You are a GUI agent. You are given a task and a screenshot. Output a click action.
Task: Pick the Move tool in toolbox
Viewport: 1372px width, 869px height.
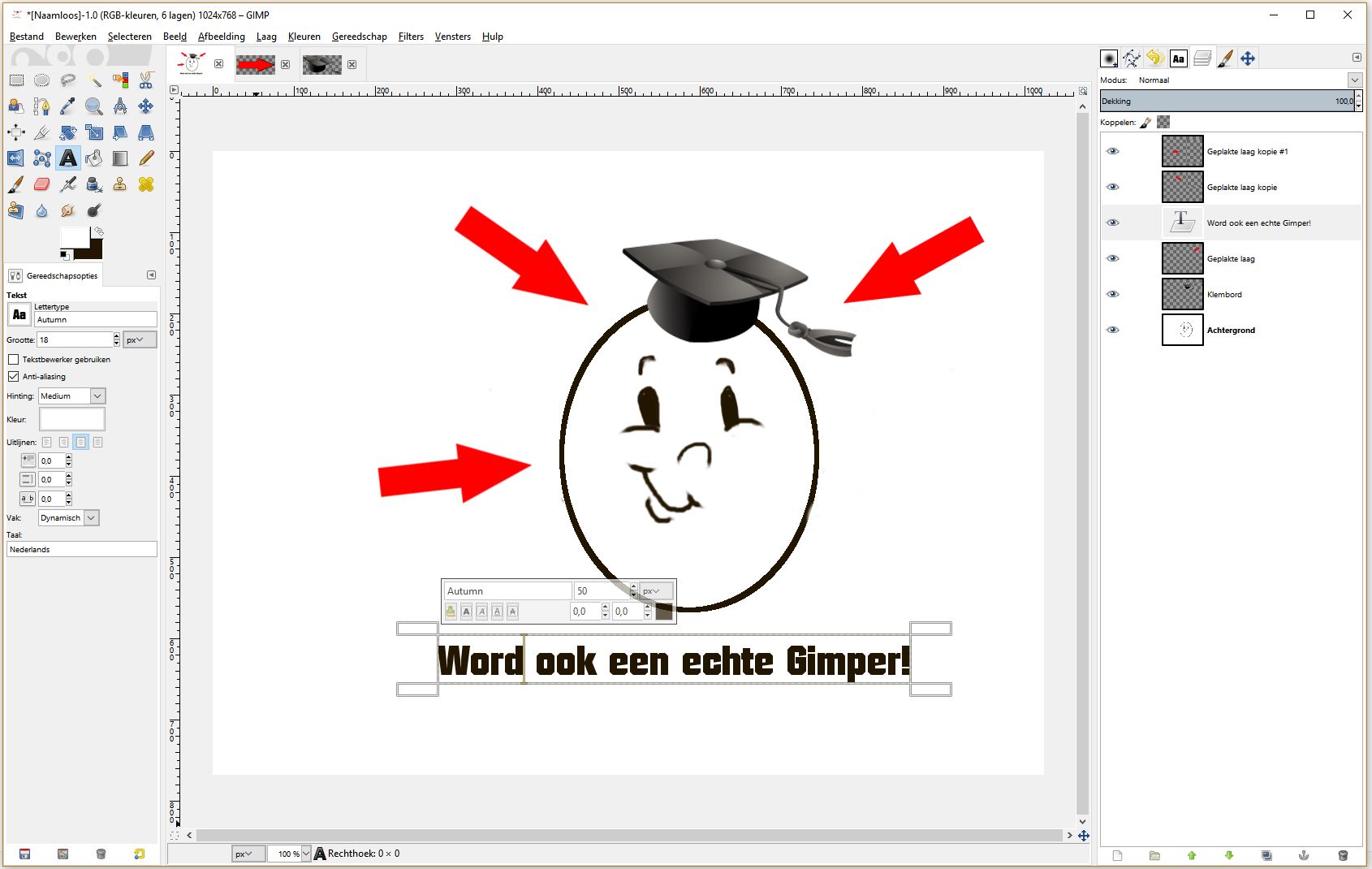[x=146, y=106]
